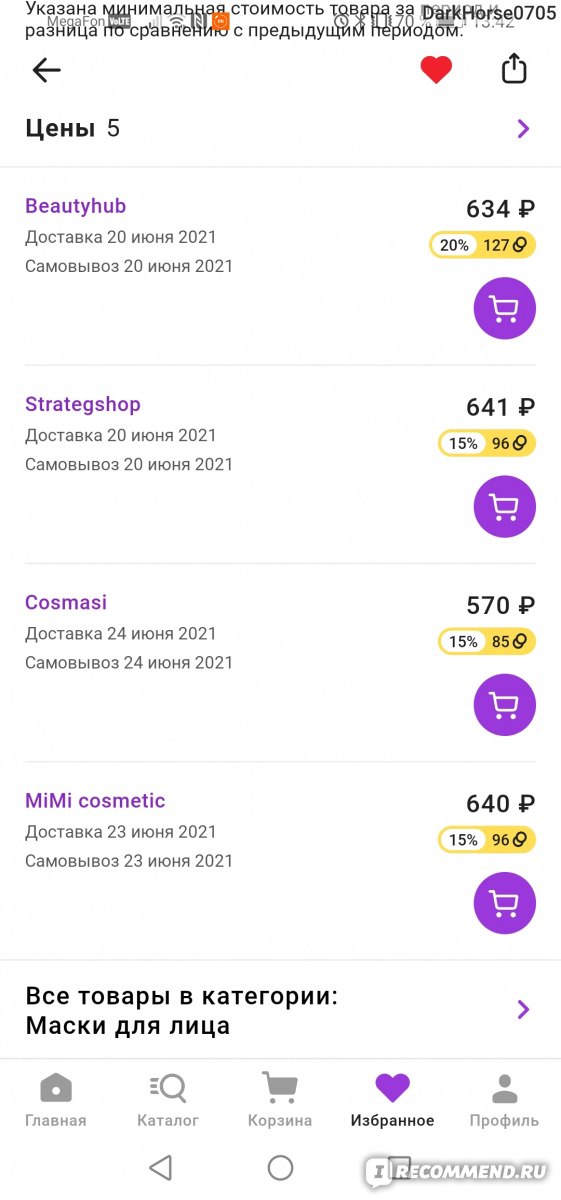Toggle the red heart favorite icon
This screenshot has width=561, height=1200.
[x=436, y=70]
